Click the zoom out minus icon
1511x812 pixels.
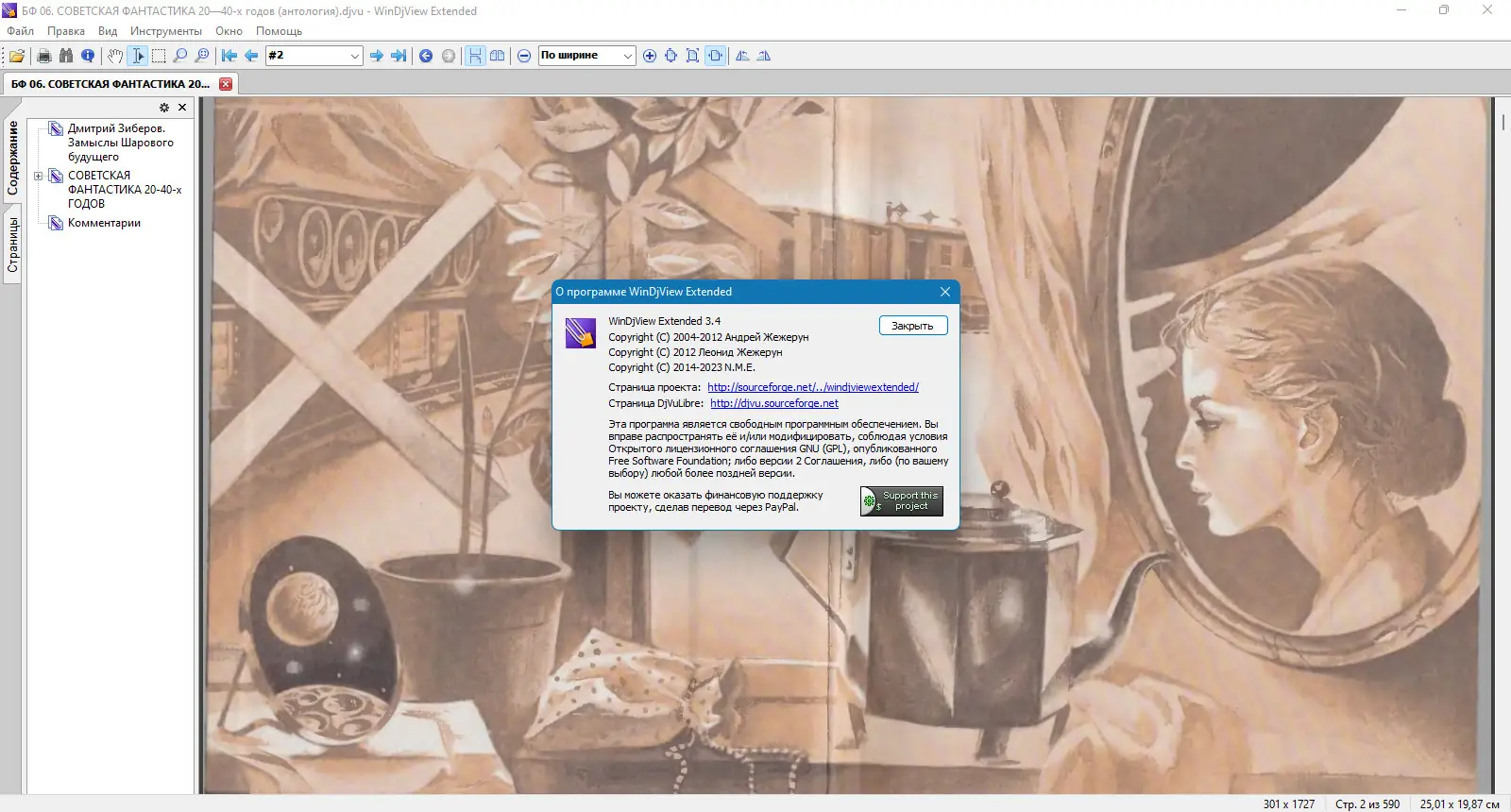pos(524,56)
